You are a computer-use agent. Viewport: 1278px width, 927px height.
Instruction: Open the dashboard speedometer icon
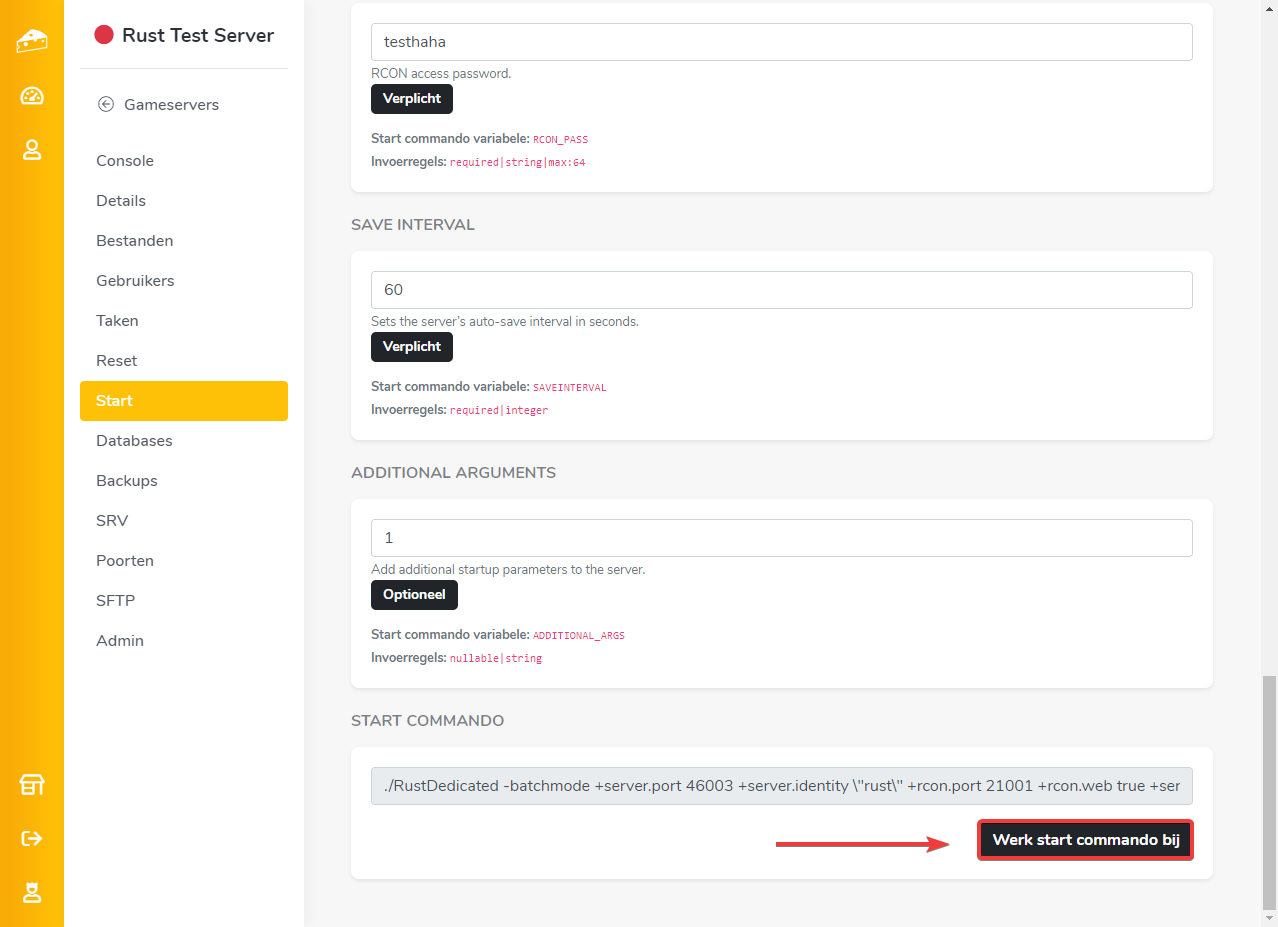coord(32,96)
